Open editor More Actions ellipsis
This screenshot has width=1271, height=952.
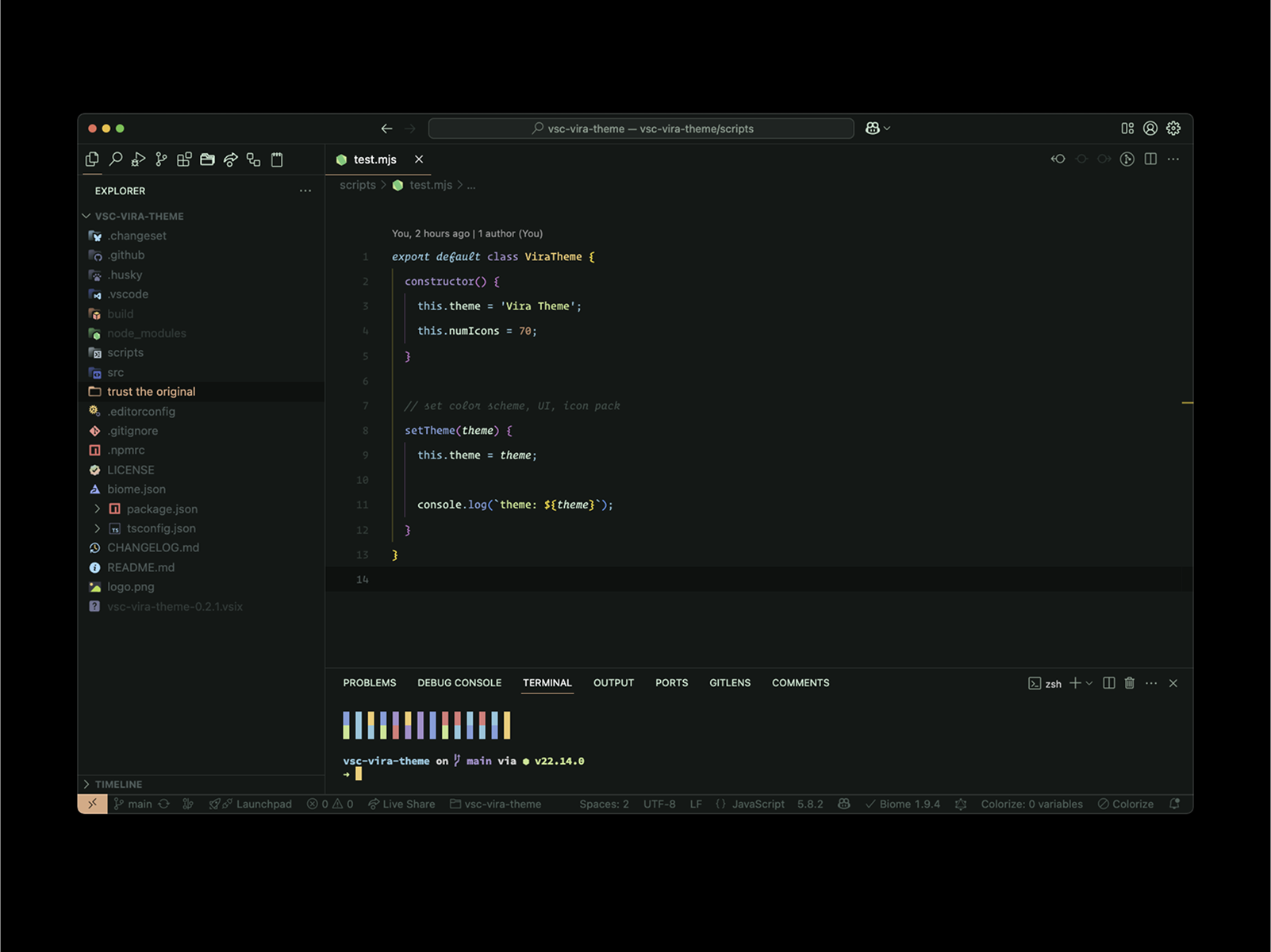point(1173,159)
